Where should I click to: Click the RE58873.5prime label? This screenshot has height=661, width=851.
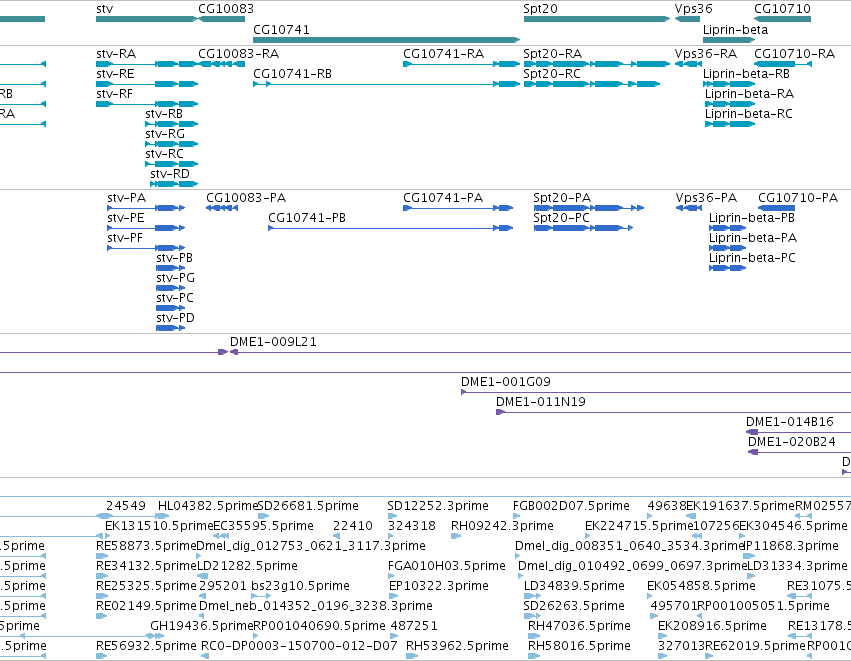pyautogui.click(x=146, y=545)
